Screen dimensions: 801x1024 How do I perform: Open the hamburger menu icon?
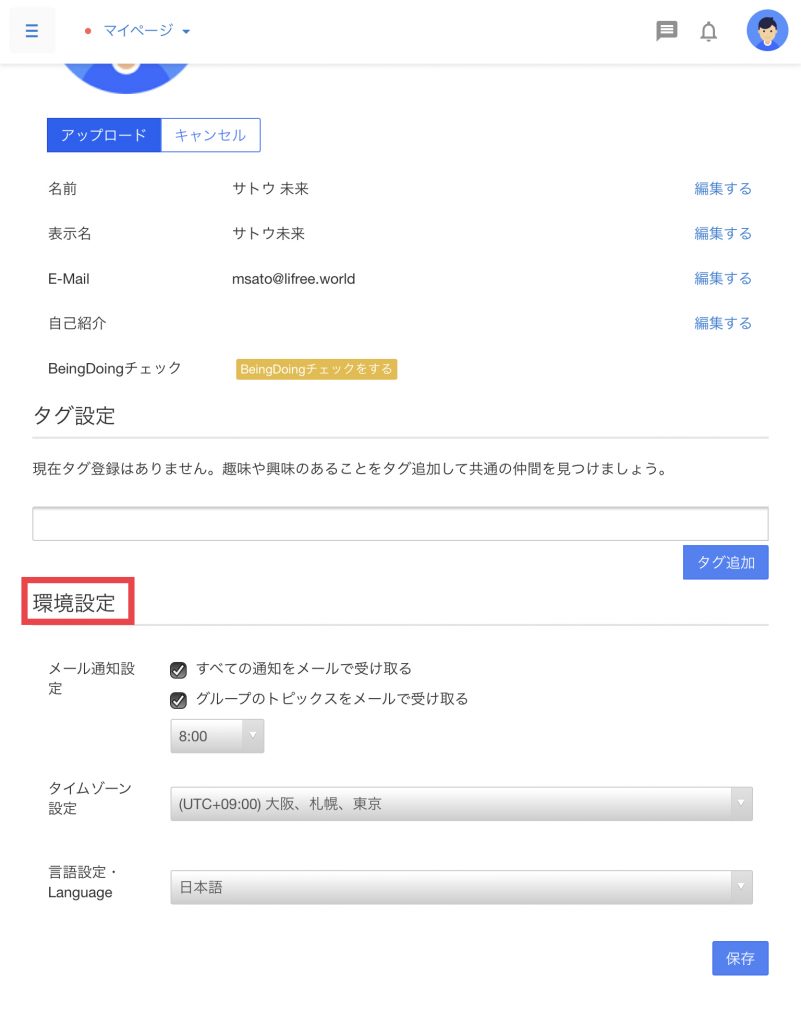[x=31, y=31]
